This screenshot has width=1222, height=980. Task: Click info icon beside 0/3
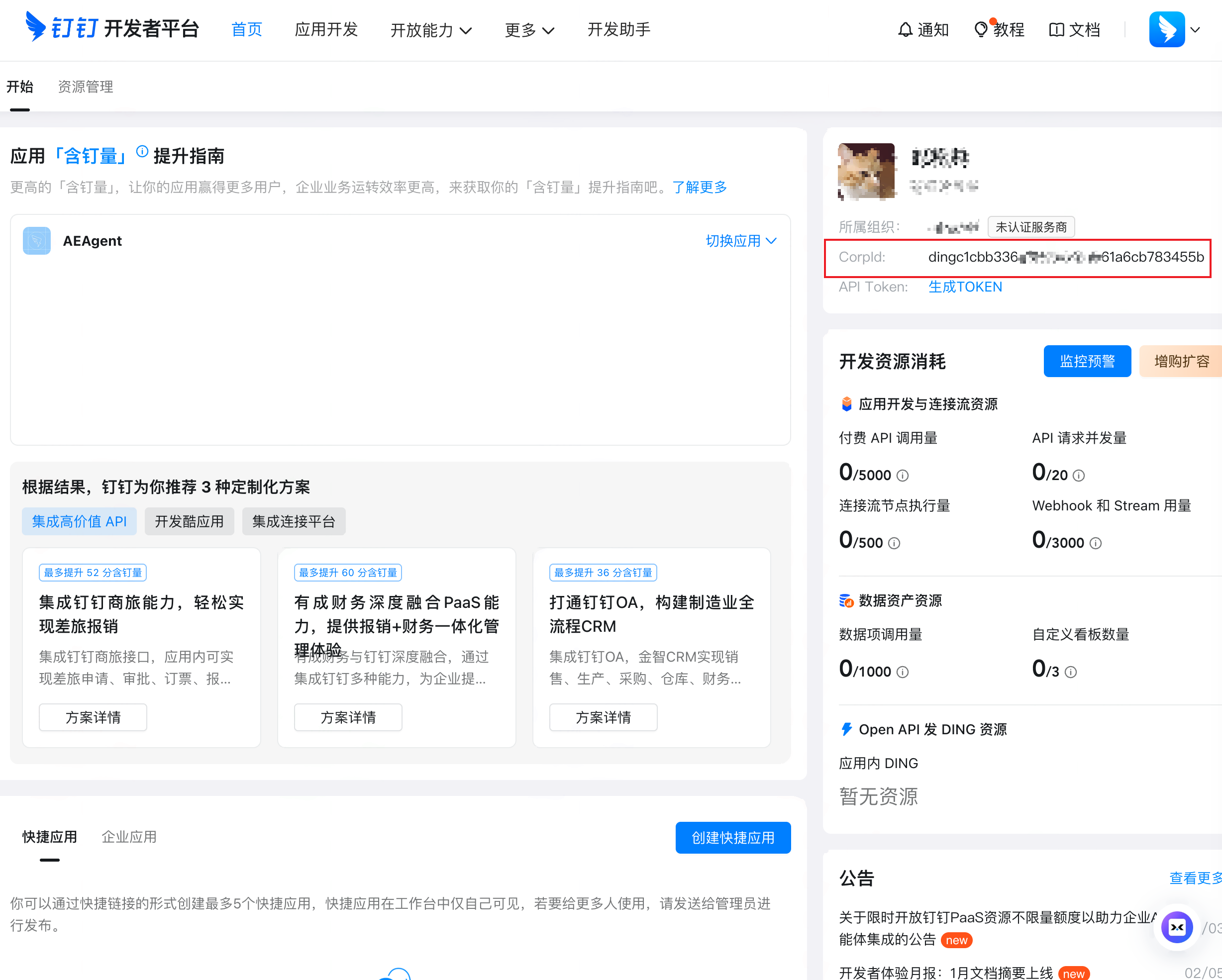[x=1071, y=672]
